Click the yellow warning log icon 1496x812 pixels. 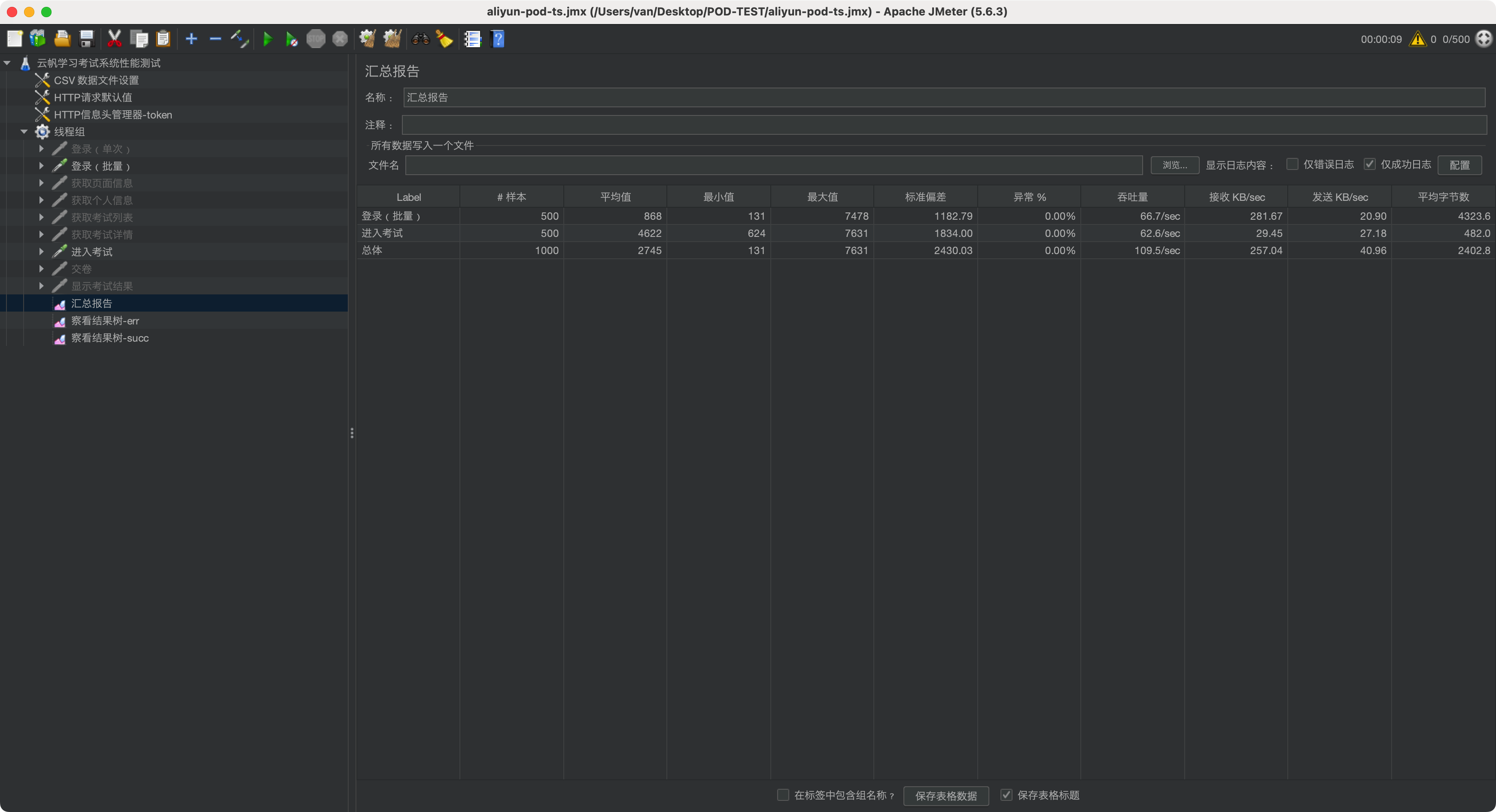tap(1417, 39)
